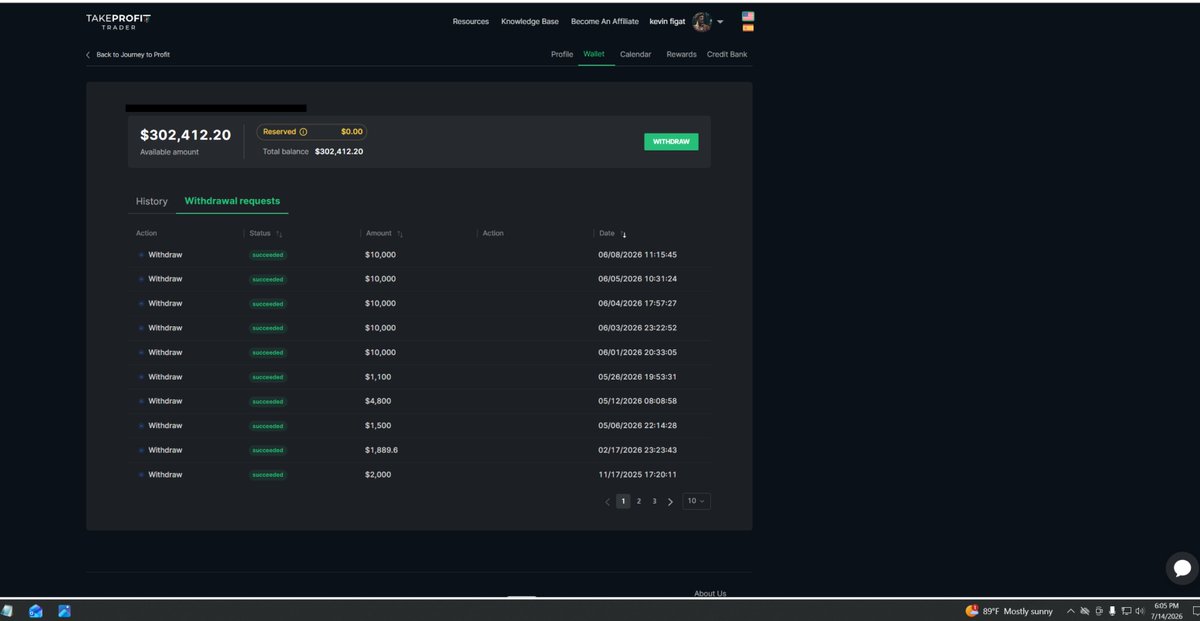Select the Spanish flag language icon

pos(748,28)
